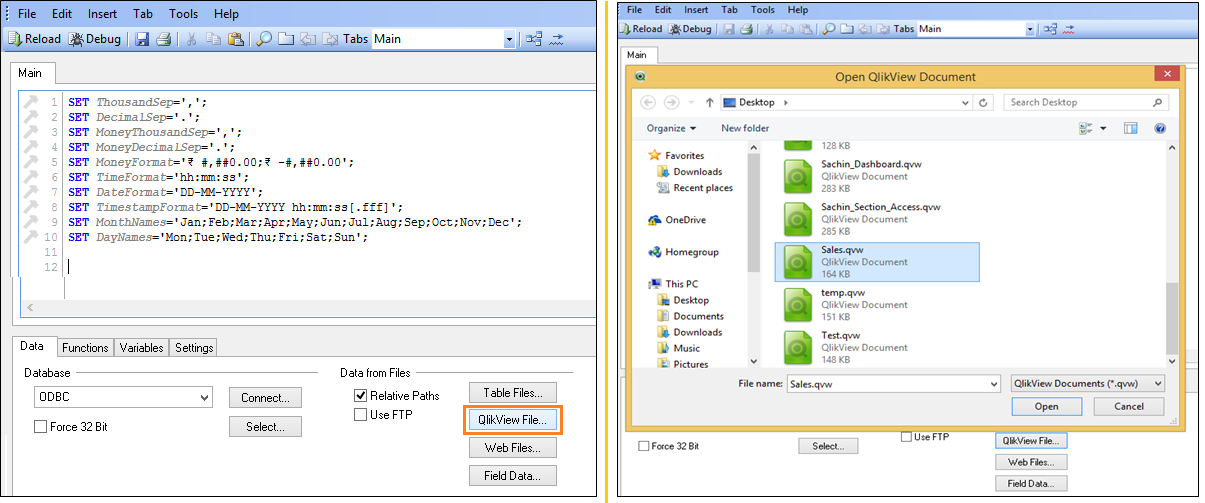Click the Print icon in left editor toolbar
The width and height of the screenshot is (1205, 503).
(164, 39)
